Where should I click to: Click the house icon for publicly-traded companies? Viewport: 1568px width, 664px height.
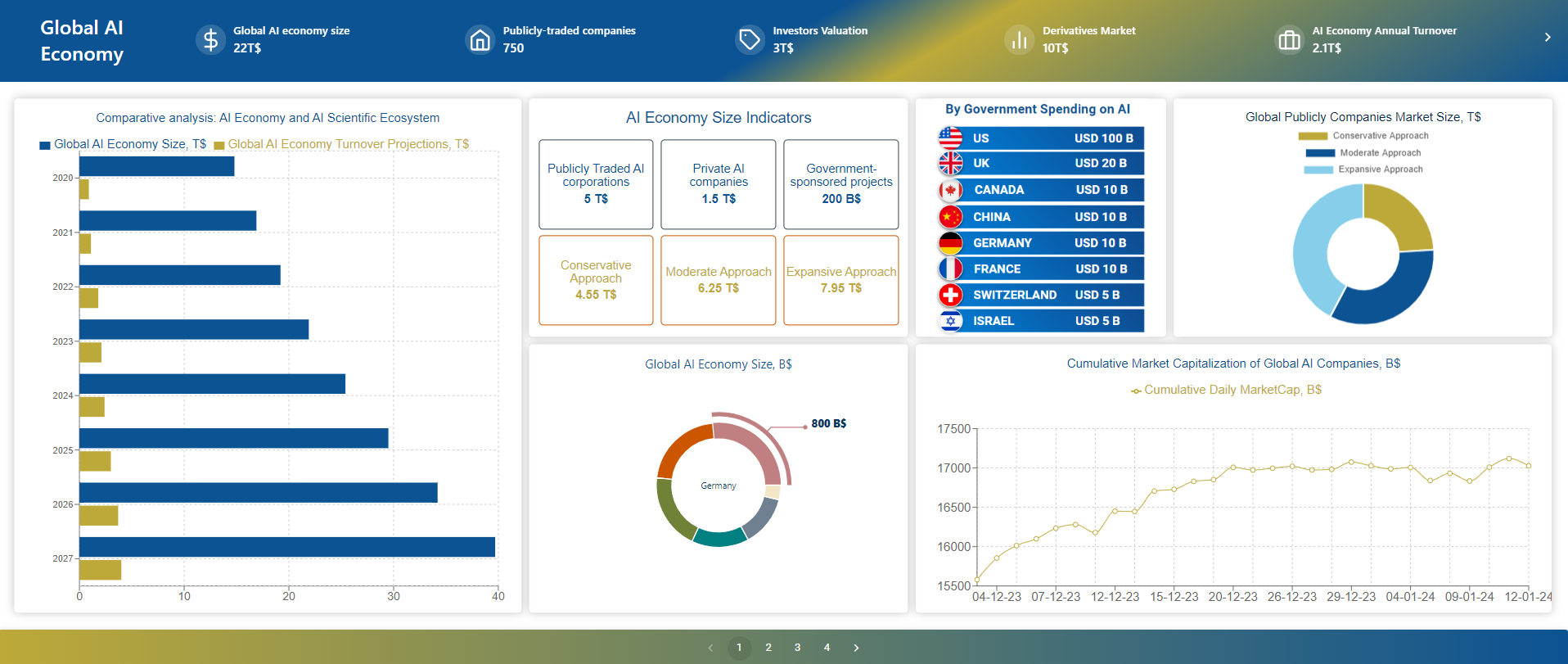coord(480,39)
